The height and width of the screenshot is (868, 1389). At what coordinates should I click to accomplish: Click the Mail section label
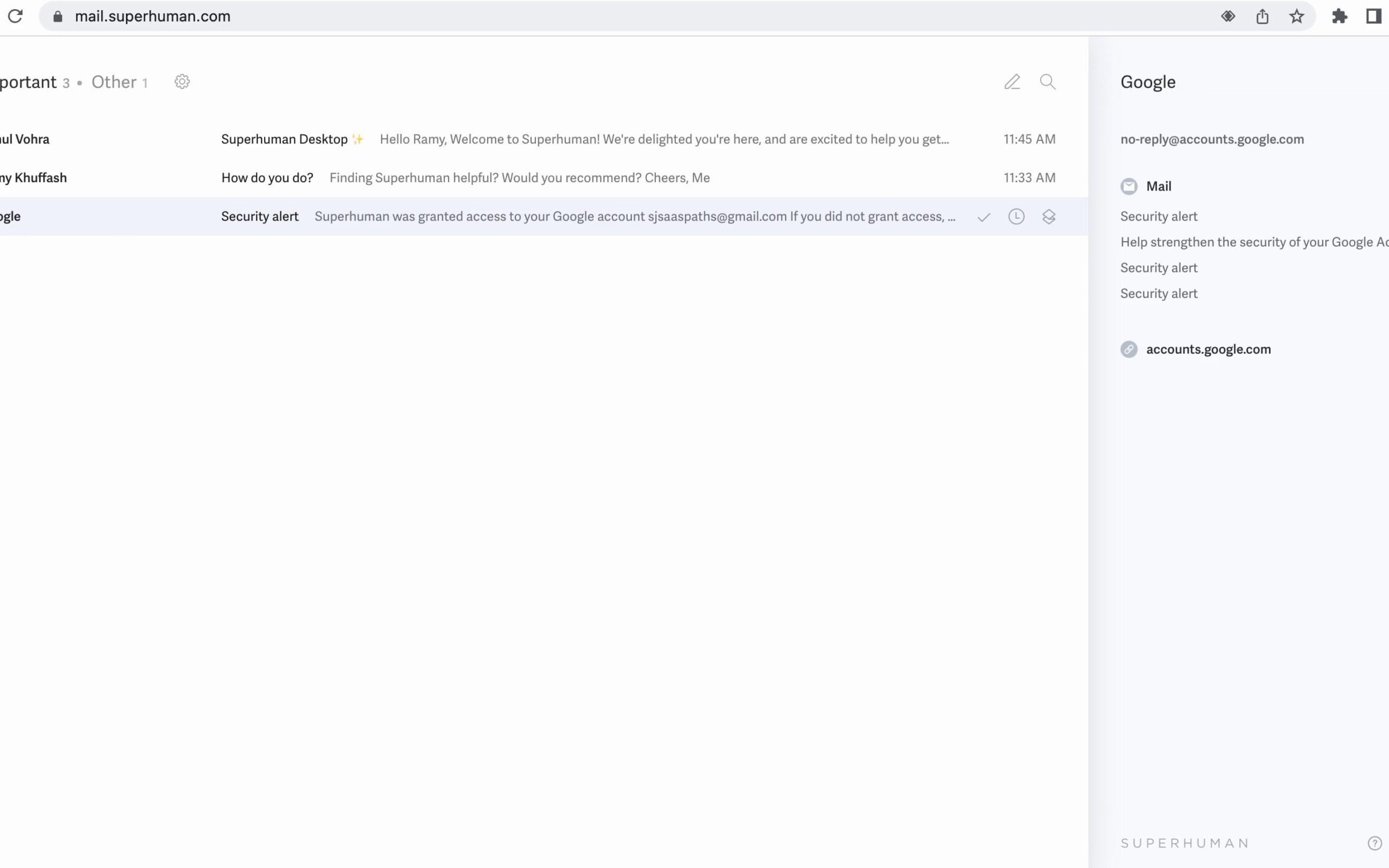(x=1159, y=186)
